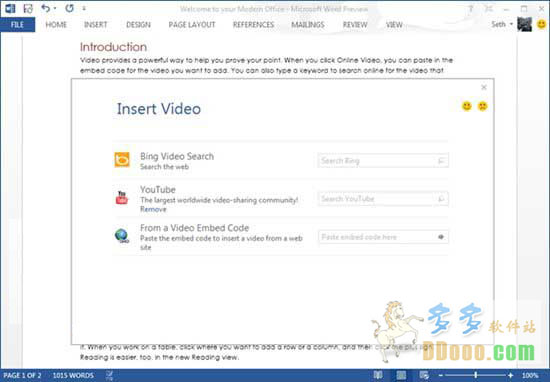Redo the last action
The width and height of the screenshot is (550, 382).
coord(69,8)
